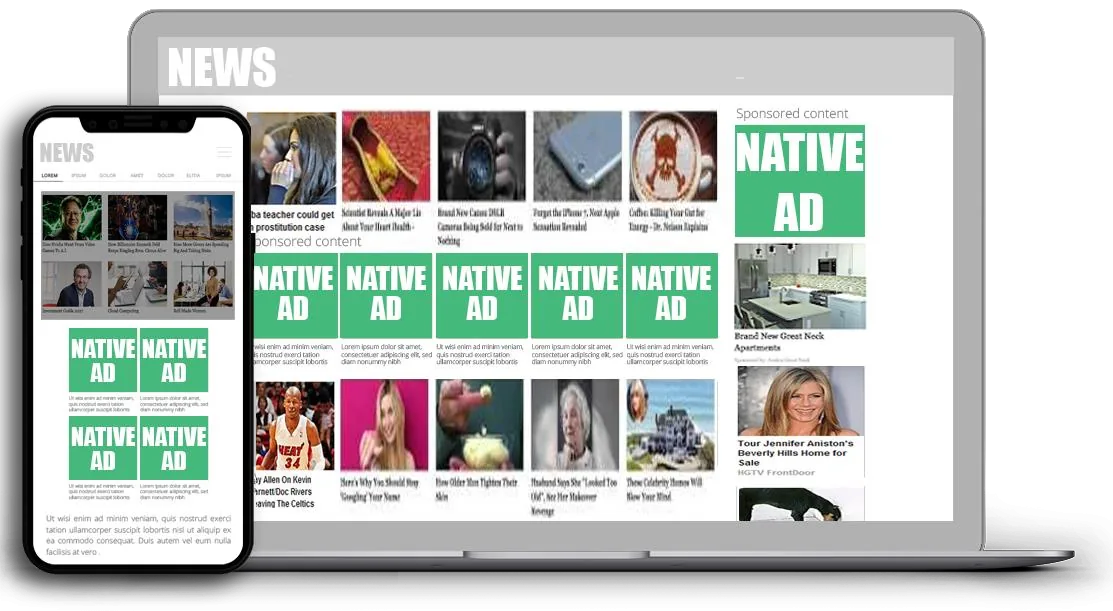Screen dimensions: 1113x611
Task: Open the 'Self Made Women' office photo
Action: point(203,284)
